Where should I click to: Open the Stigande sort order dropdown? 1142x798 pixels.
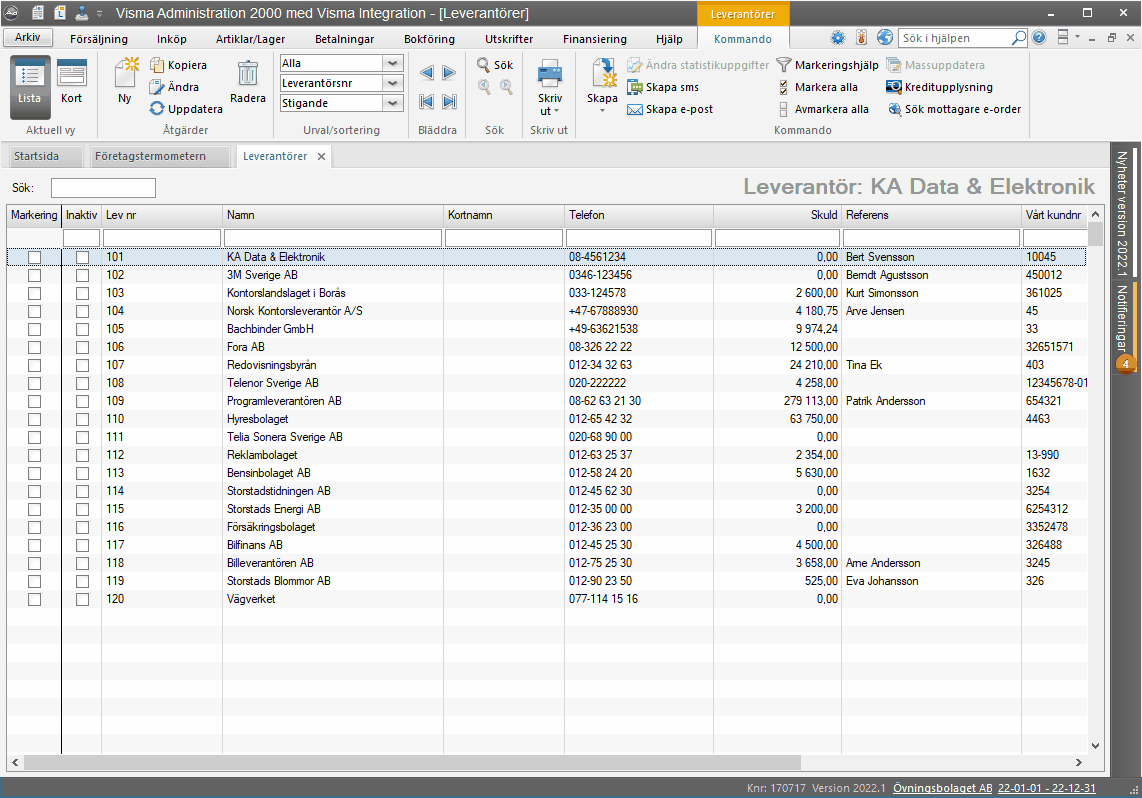click(x=393, y=103)
